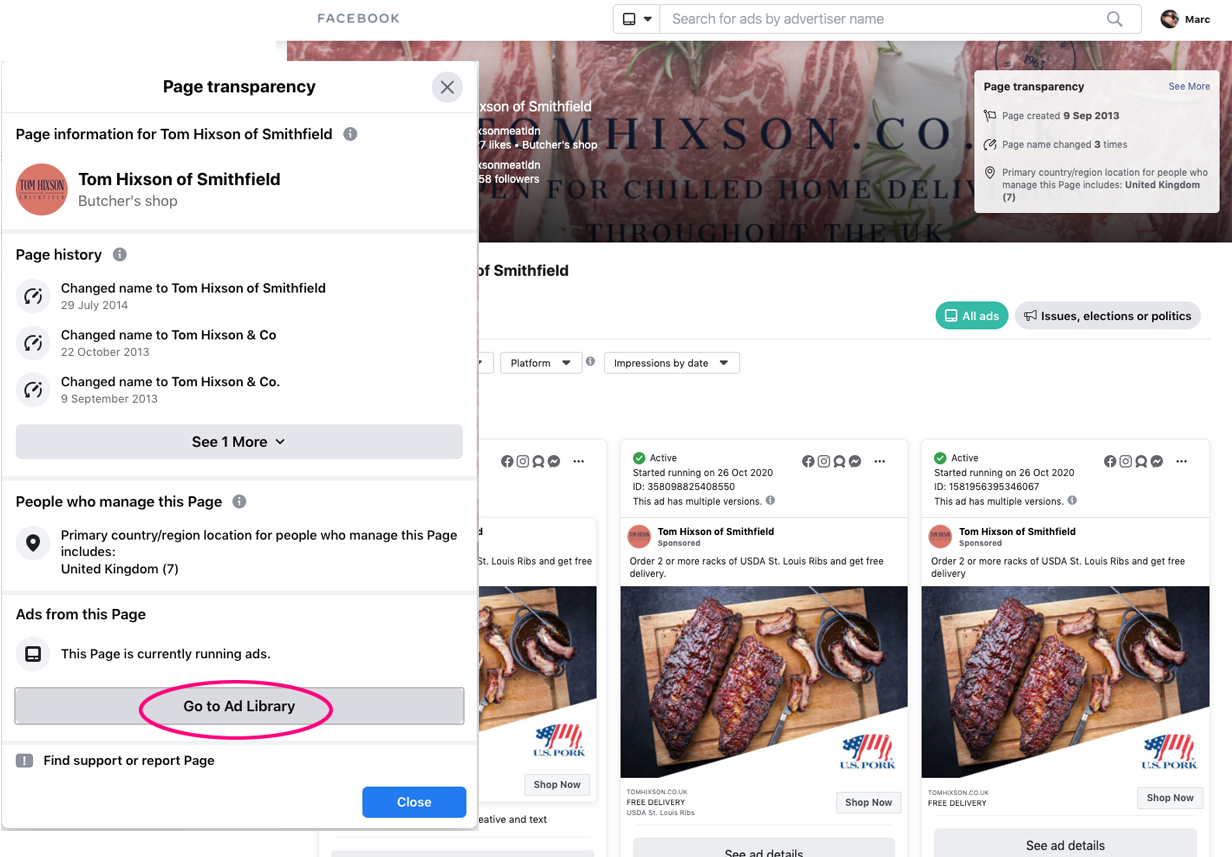Open three-dots menu on ad ID 358098825408550
The height and width of the screenshot is (857, 1232).
coord(880,462)
